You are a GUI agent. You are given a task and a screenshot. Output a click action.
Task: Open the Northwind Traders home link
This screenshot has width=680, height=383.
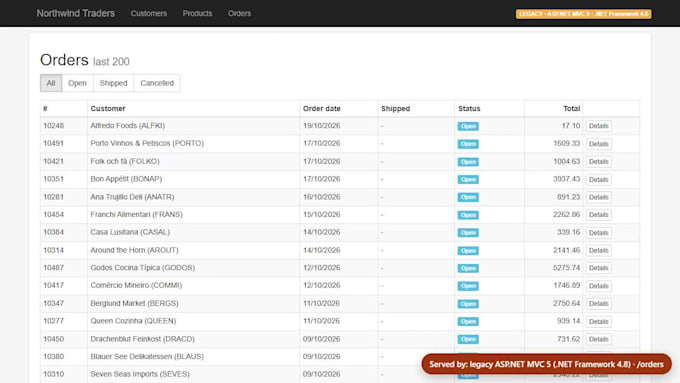(75, 13)
